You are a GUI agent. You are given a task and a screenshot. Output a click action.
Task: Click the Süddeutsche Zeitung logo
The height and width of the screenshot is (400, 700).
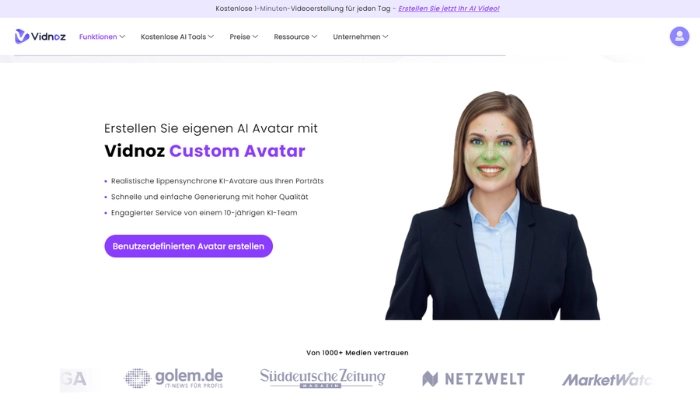(322, 379)
